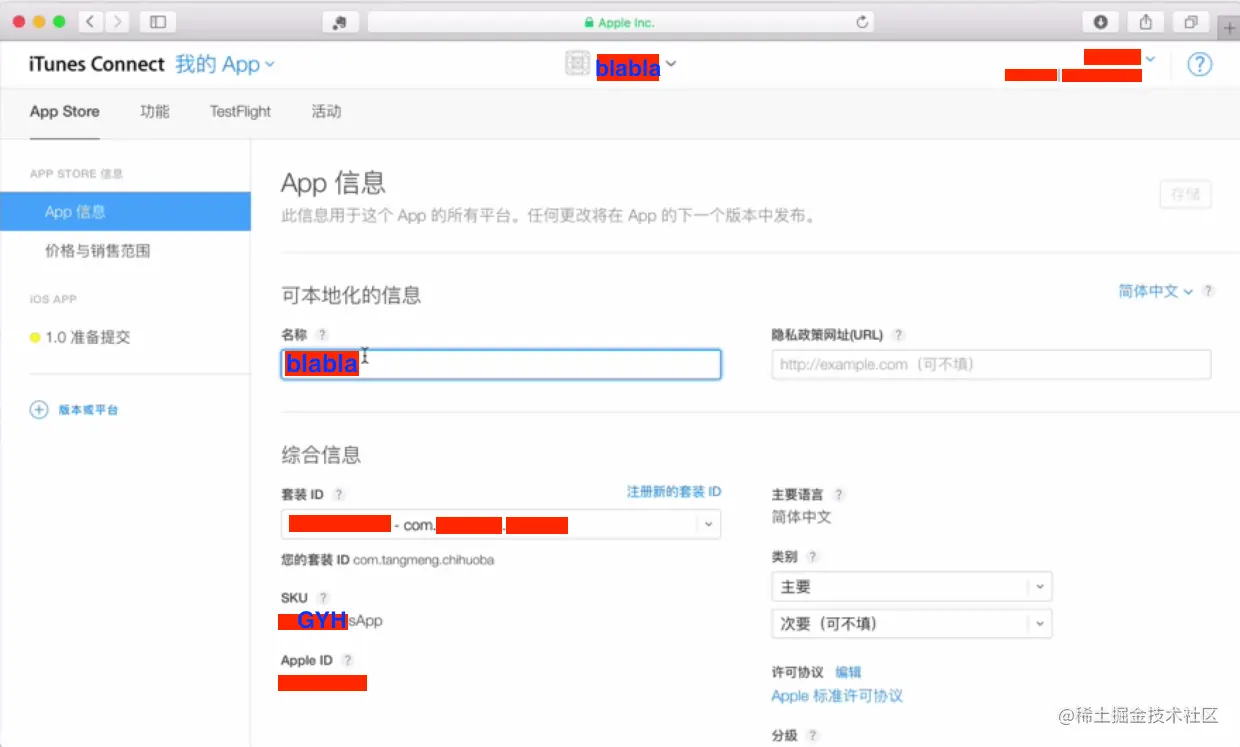Toggle the Safari sidebar button

click(x=157, y=21)
